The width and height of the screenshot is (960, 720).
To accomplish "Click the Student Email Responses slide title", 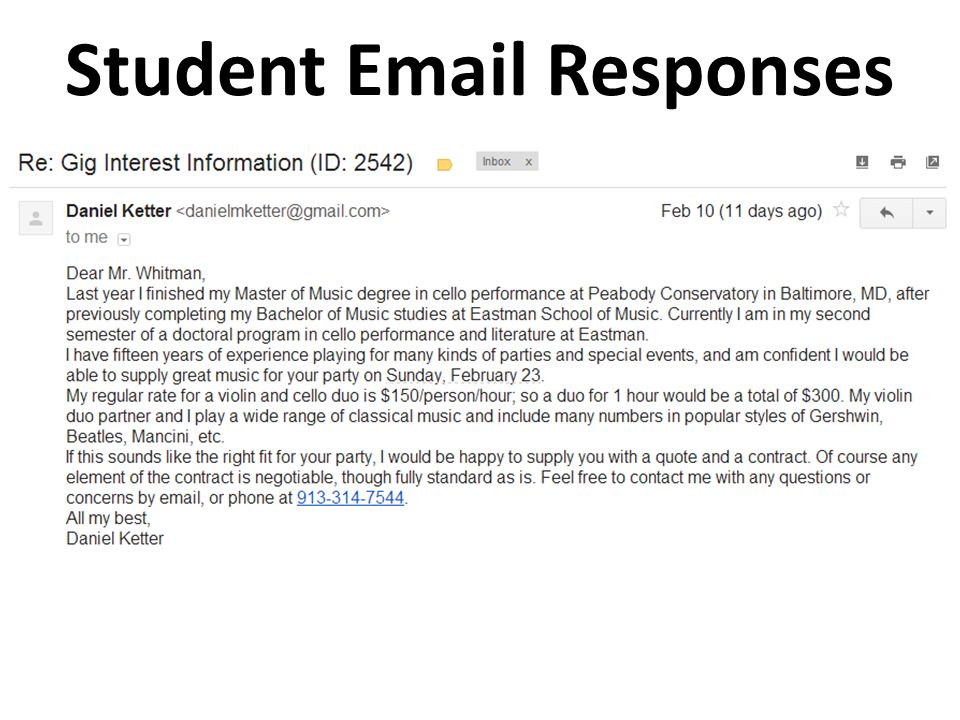I will 479,69.
